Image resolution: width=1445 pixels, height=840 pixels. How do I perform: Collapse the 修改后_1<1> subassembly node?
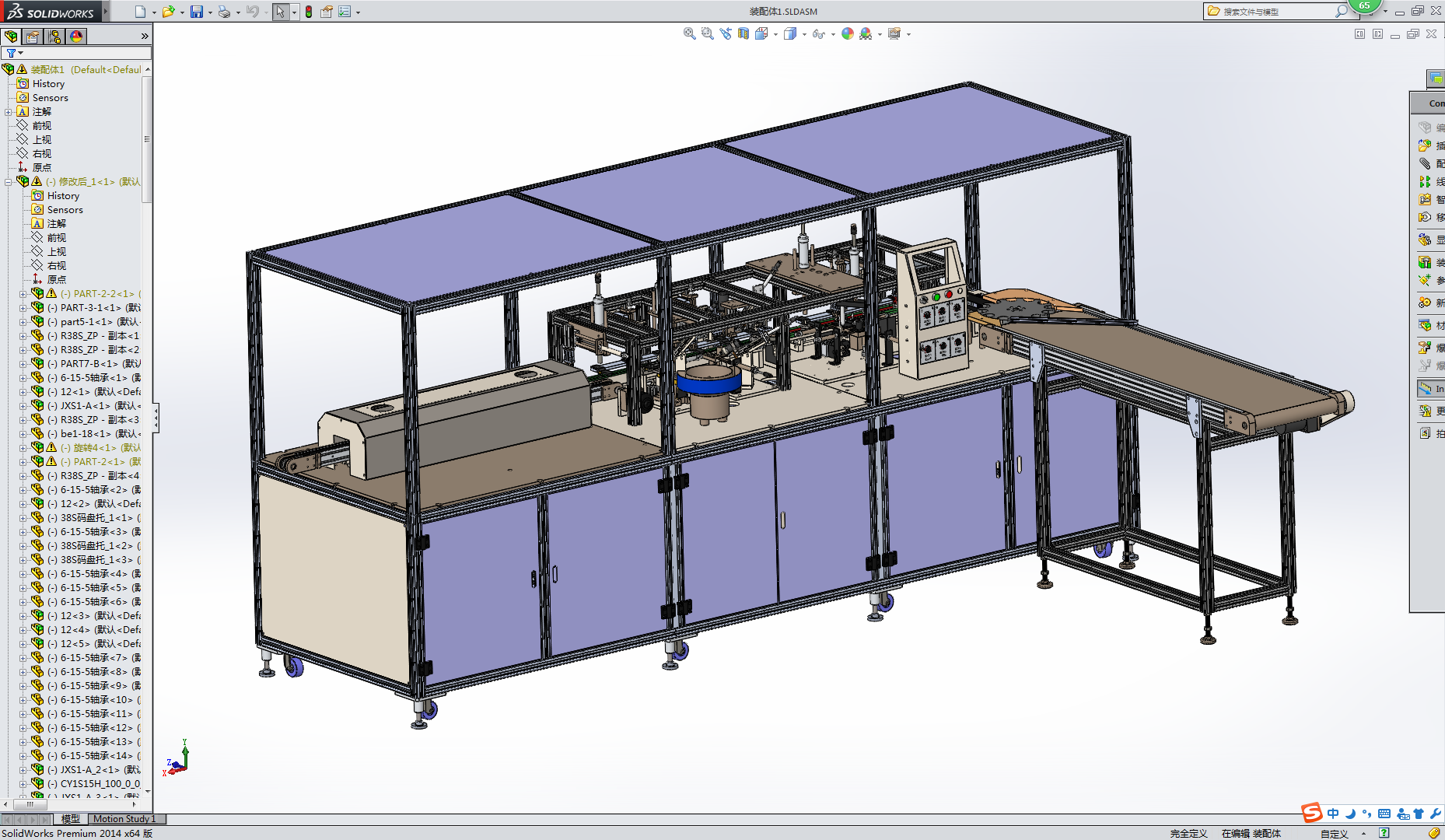click(9, 182)
